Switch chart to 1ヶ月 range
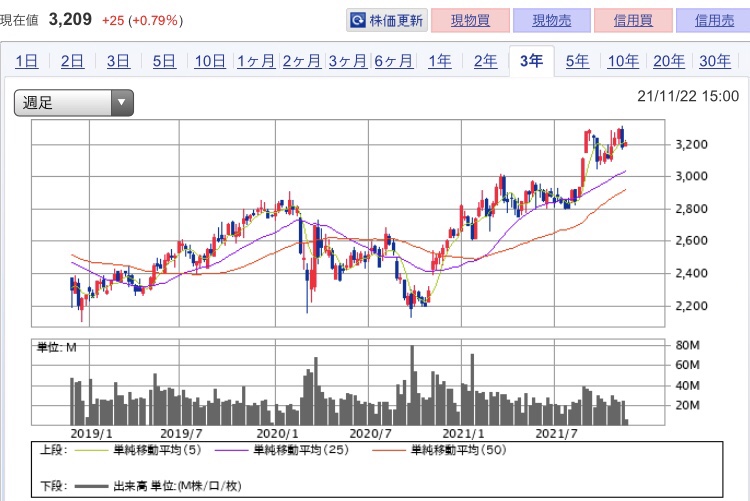 (x=256, y=61)
